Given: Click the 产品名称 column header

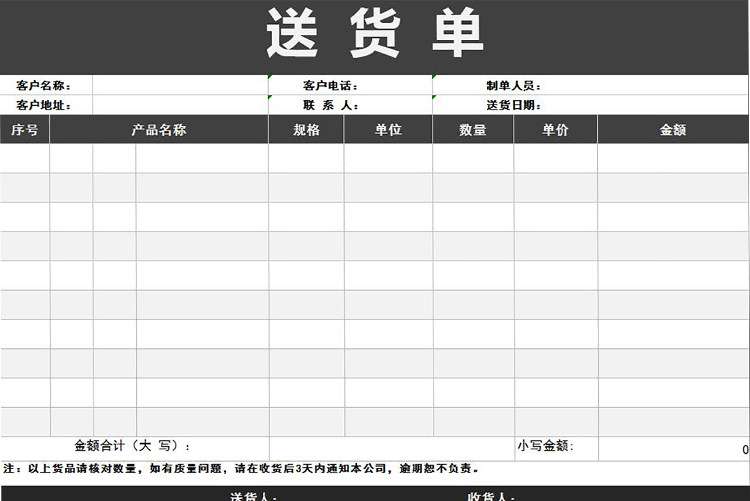Looking at the screenshot, I should (159, 129).
